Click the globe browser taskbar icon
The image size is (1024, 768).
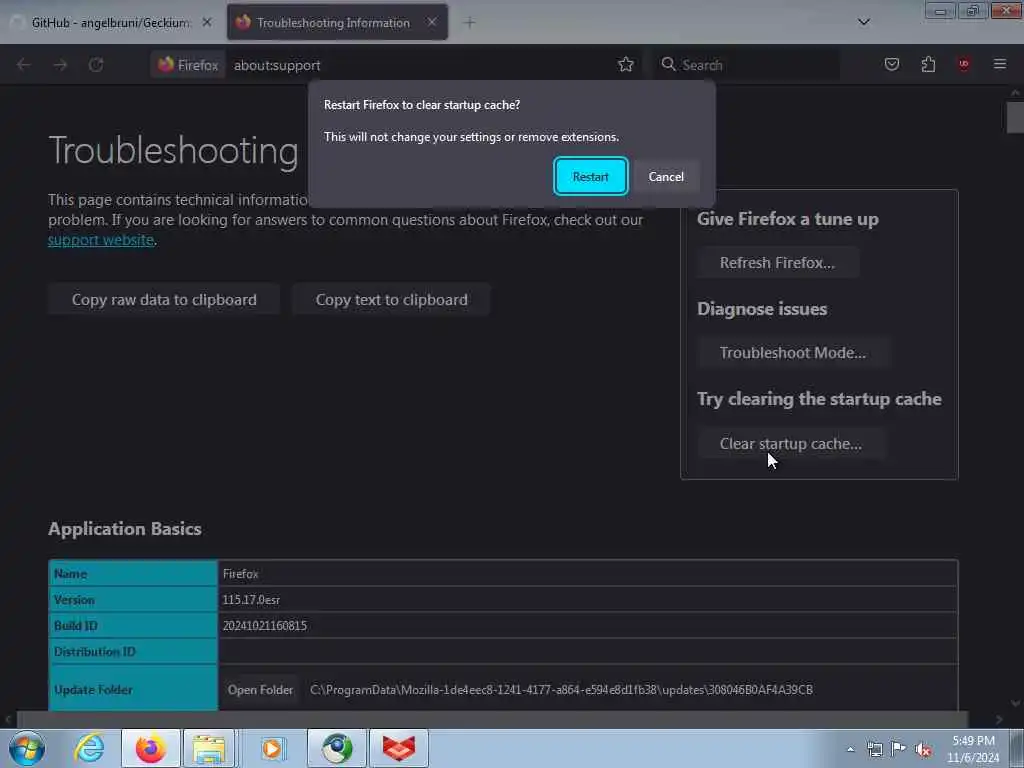337,748
